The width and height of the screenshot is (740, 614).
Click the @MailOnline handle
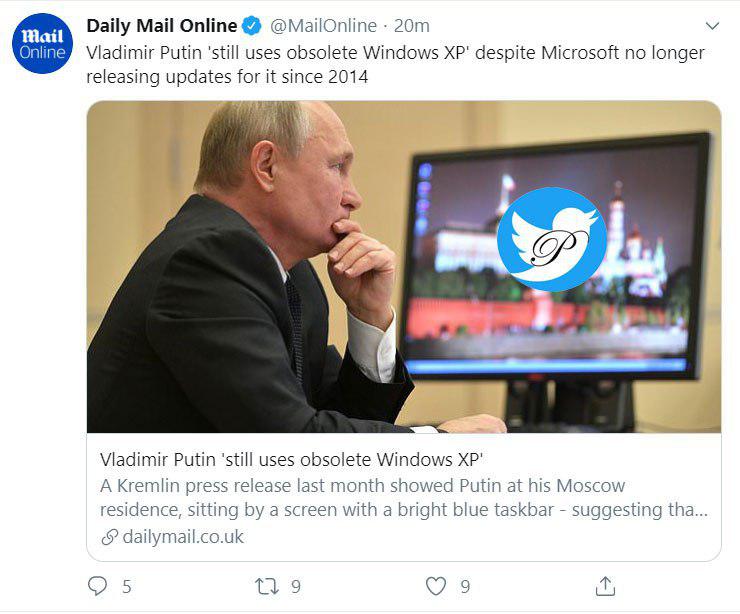click(x=323, y=26)
